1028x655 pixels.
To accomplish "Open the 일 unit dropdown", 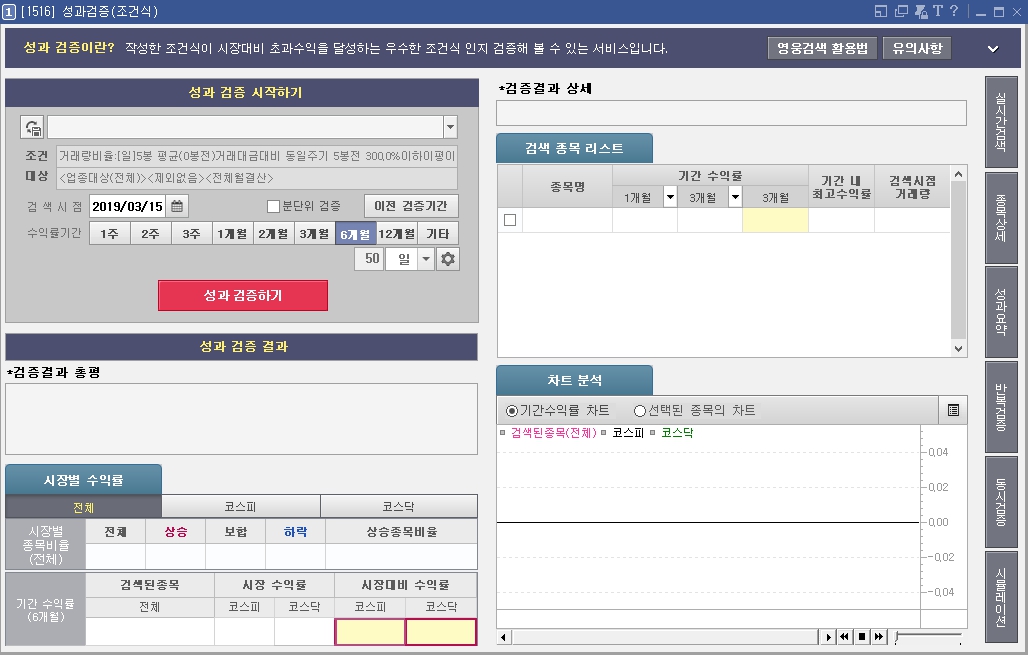I will [x=426, y=259].
